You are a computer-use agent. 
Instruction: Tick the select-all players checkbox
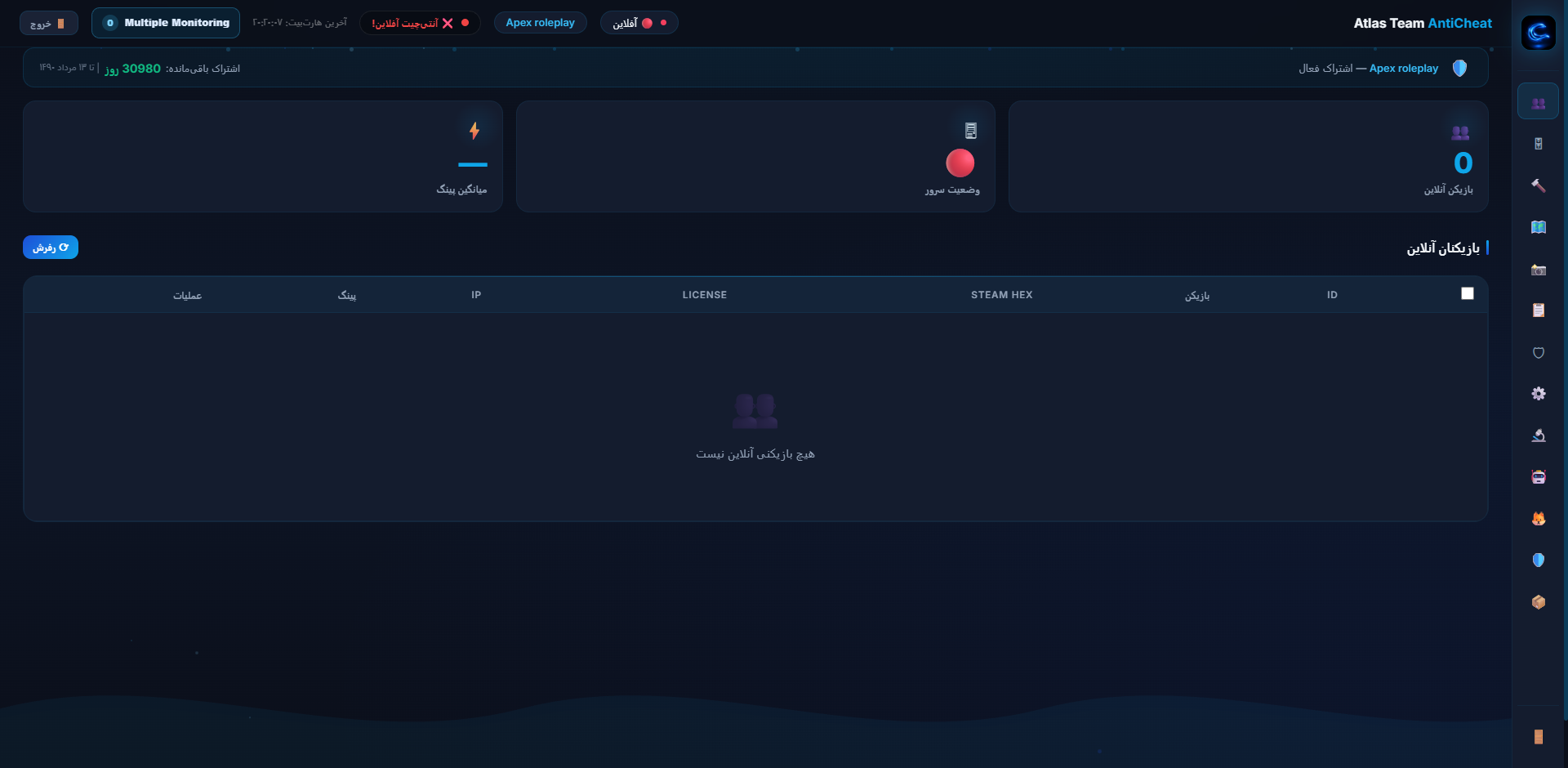pyautogui.click(x=1467, y=293)
